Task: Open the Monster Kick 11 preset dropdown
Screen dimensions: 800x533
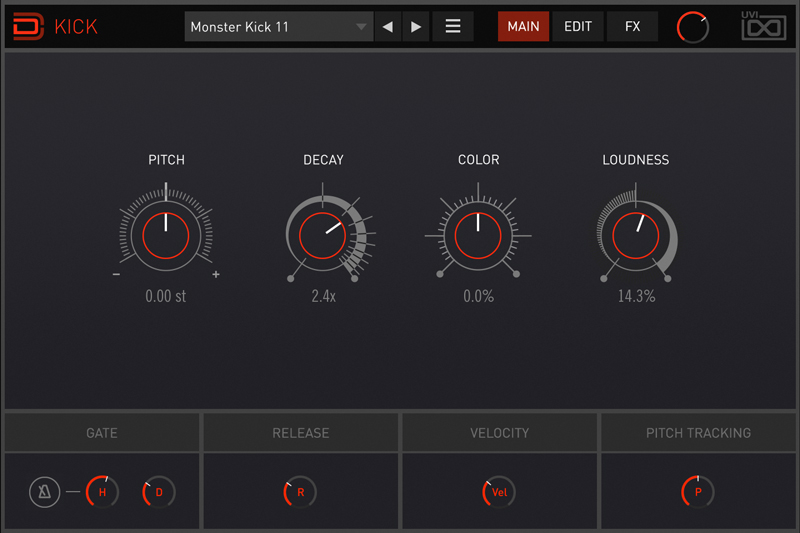Action: pyautogui.click(x=279, y=27)
